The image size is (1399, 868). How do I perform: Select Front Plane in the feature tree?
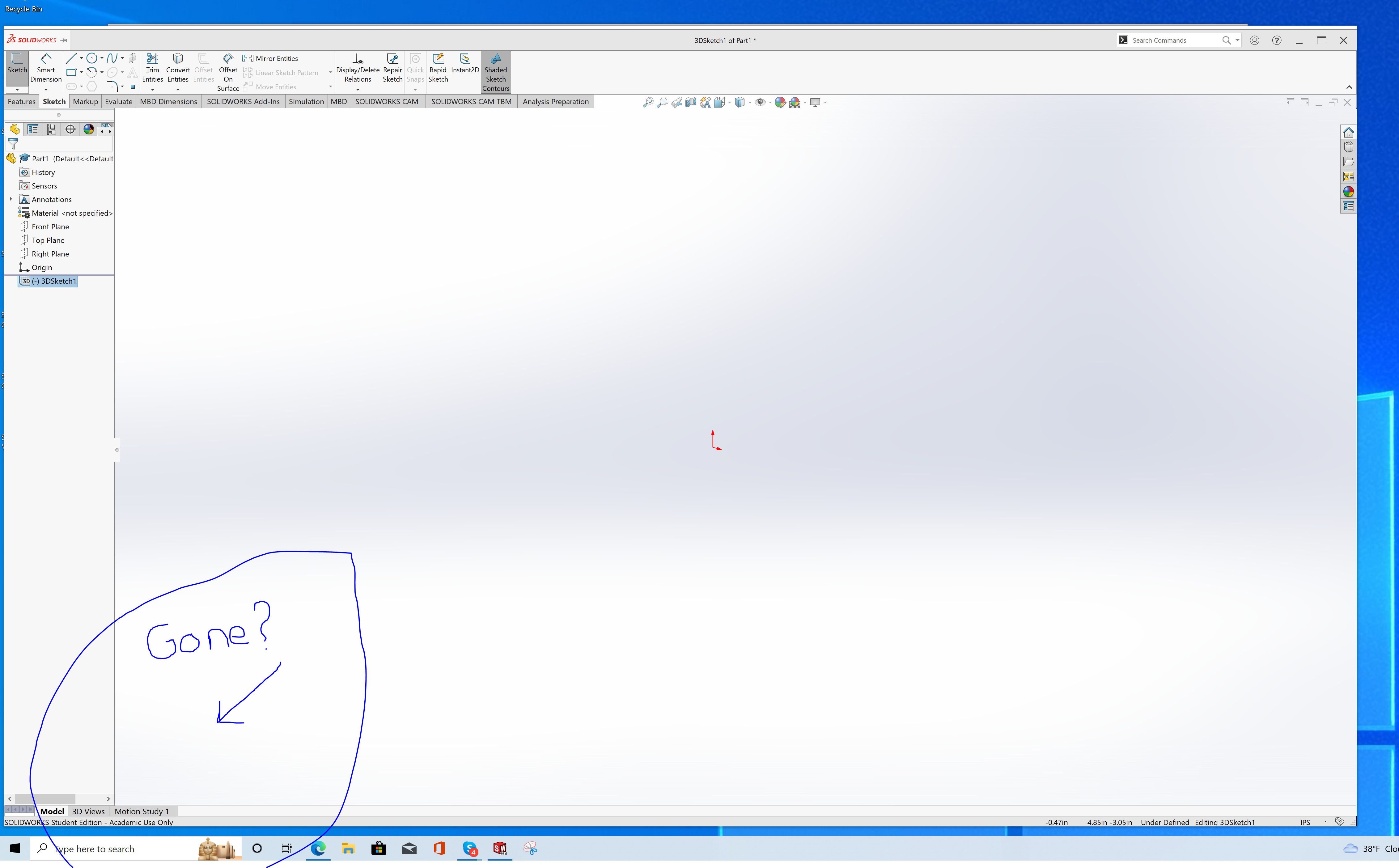[x=50, y=227]
